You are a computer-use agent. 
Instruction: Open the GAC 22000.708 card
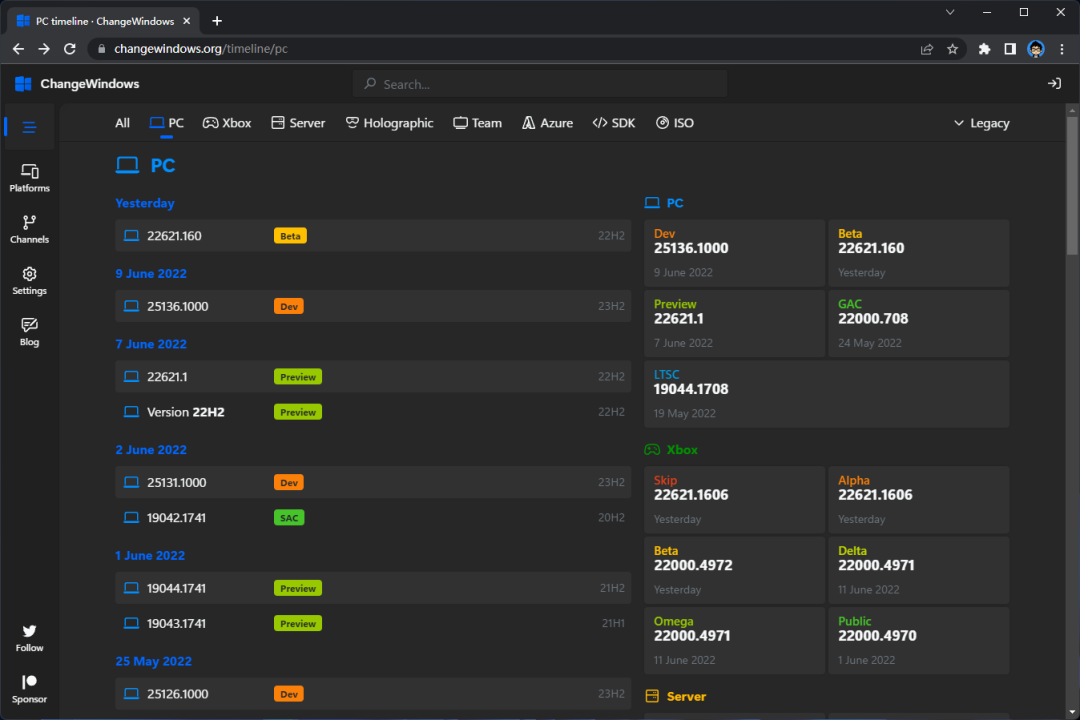coord(919,323)
